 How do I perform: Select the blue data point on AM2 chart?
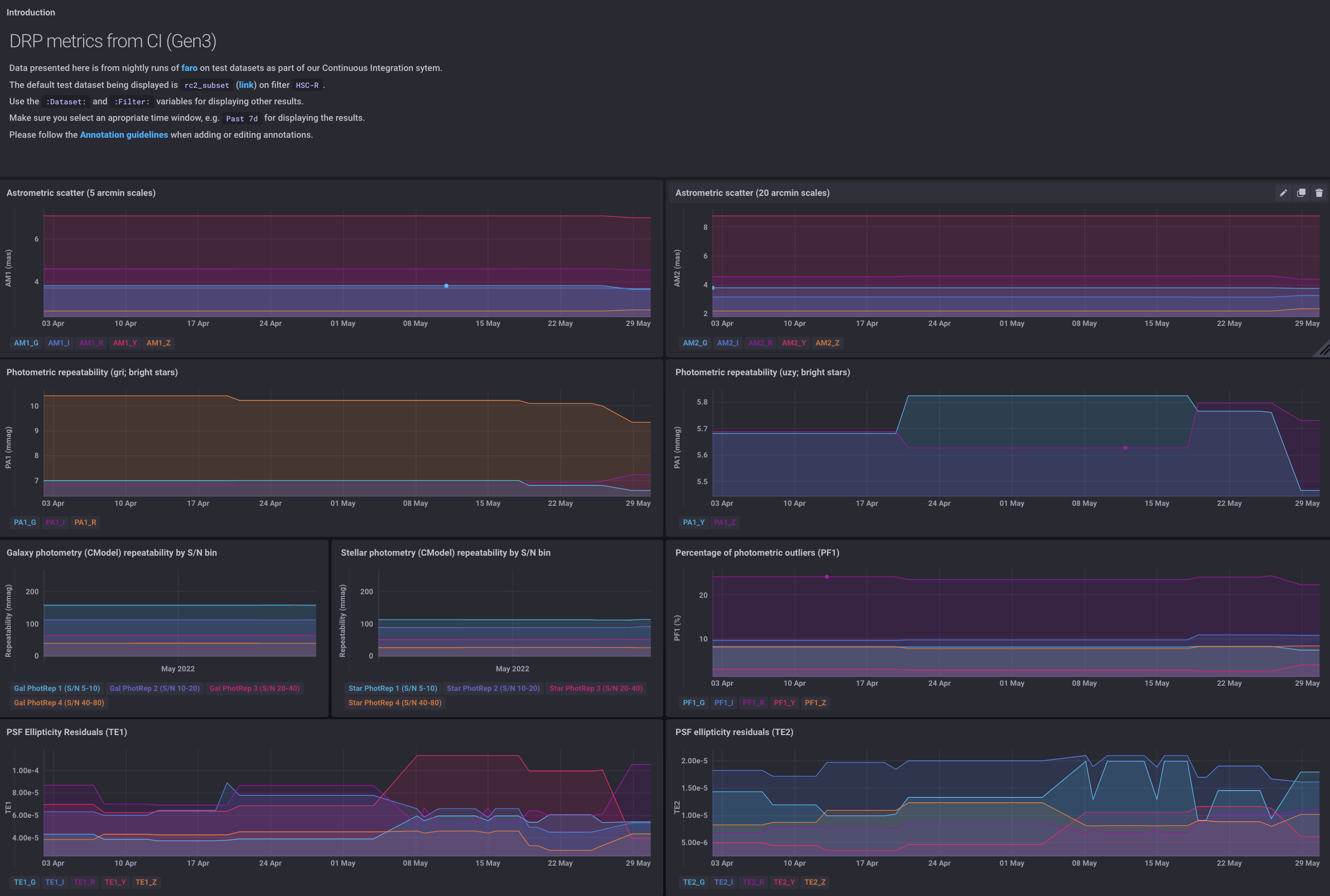tap(714, 288)
